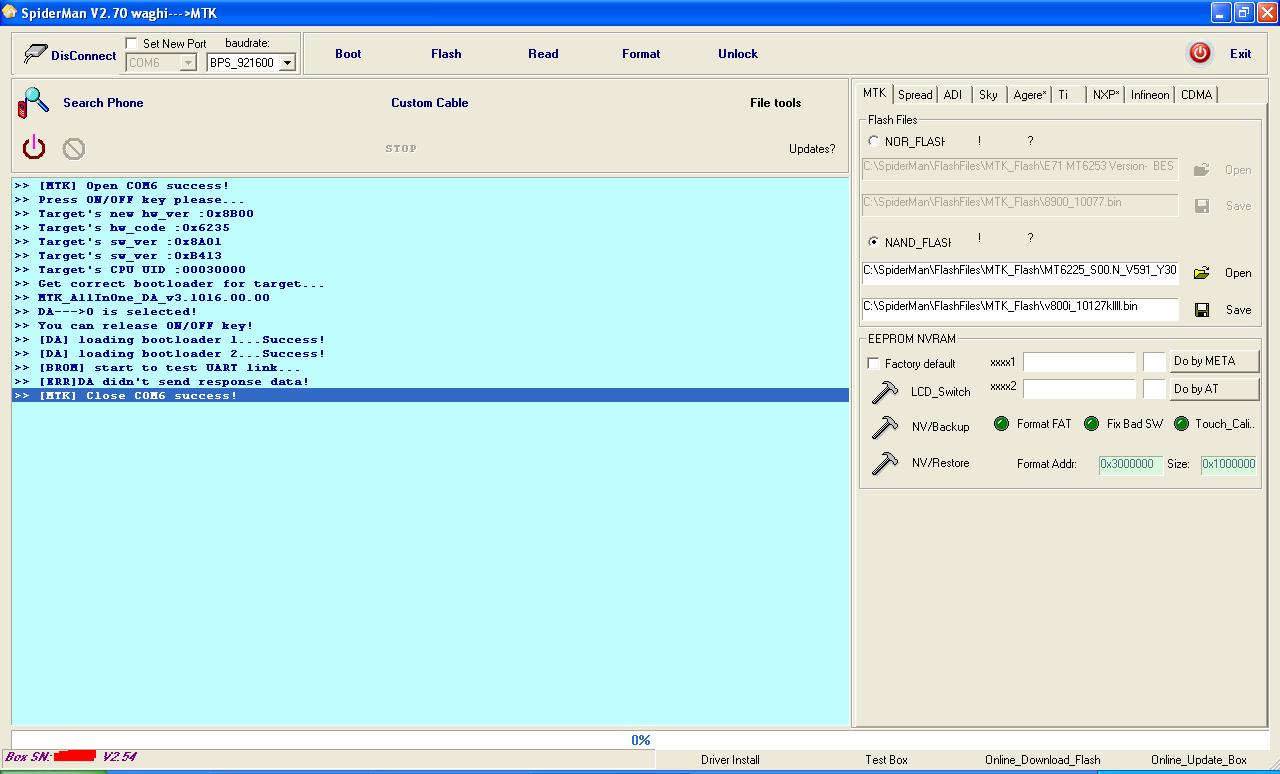Click the red Exit power icon
Image resolution: width=1280 pixels, height=774 pixels.
(x=1200, y=54)
